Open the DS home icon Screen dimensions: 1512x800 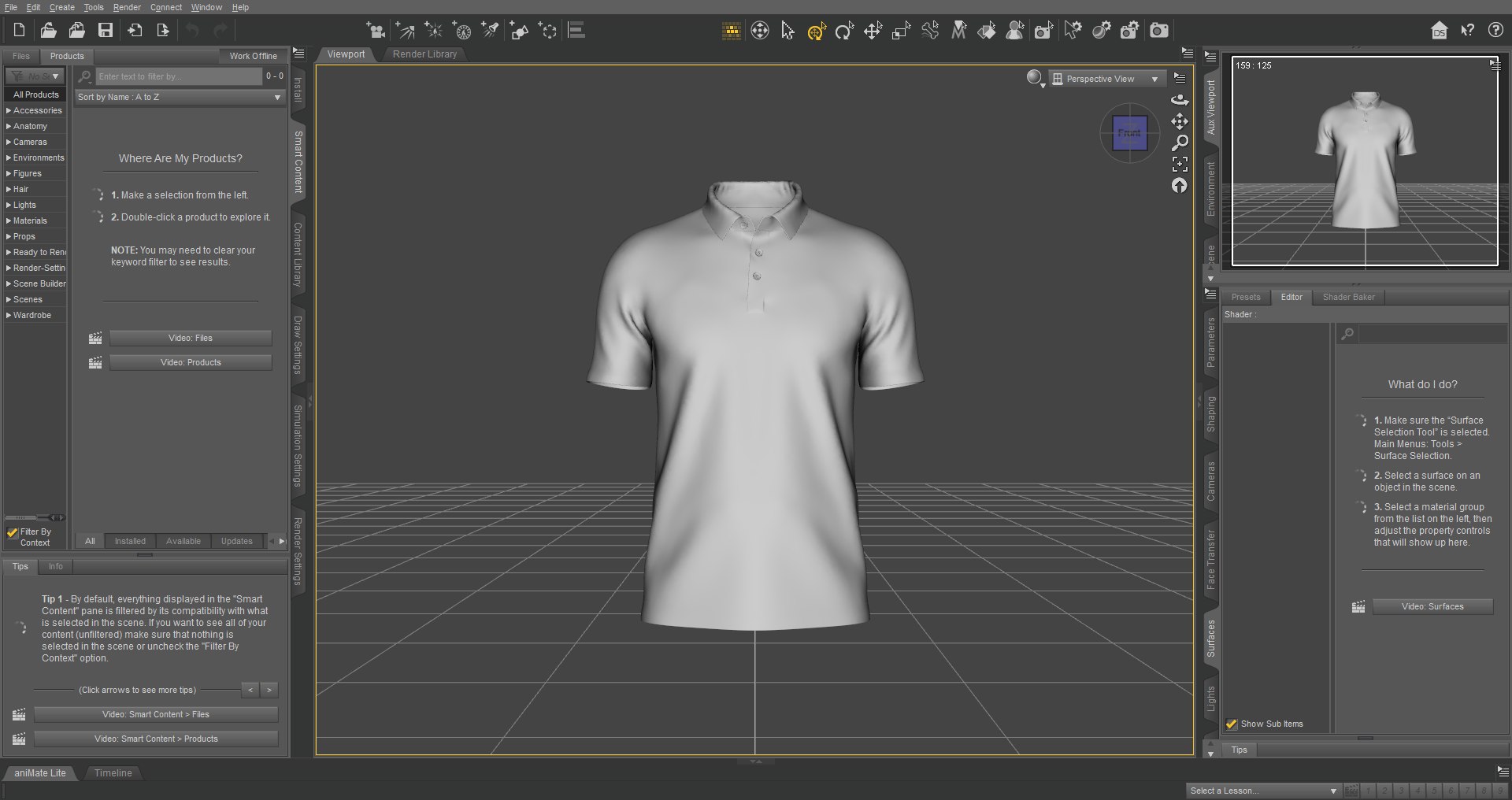pyautogui.click(x=1439, y=31)
